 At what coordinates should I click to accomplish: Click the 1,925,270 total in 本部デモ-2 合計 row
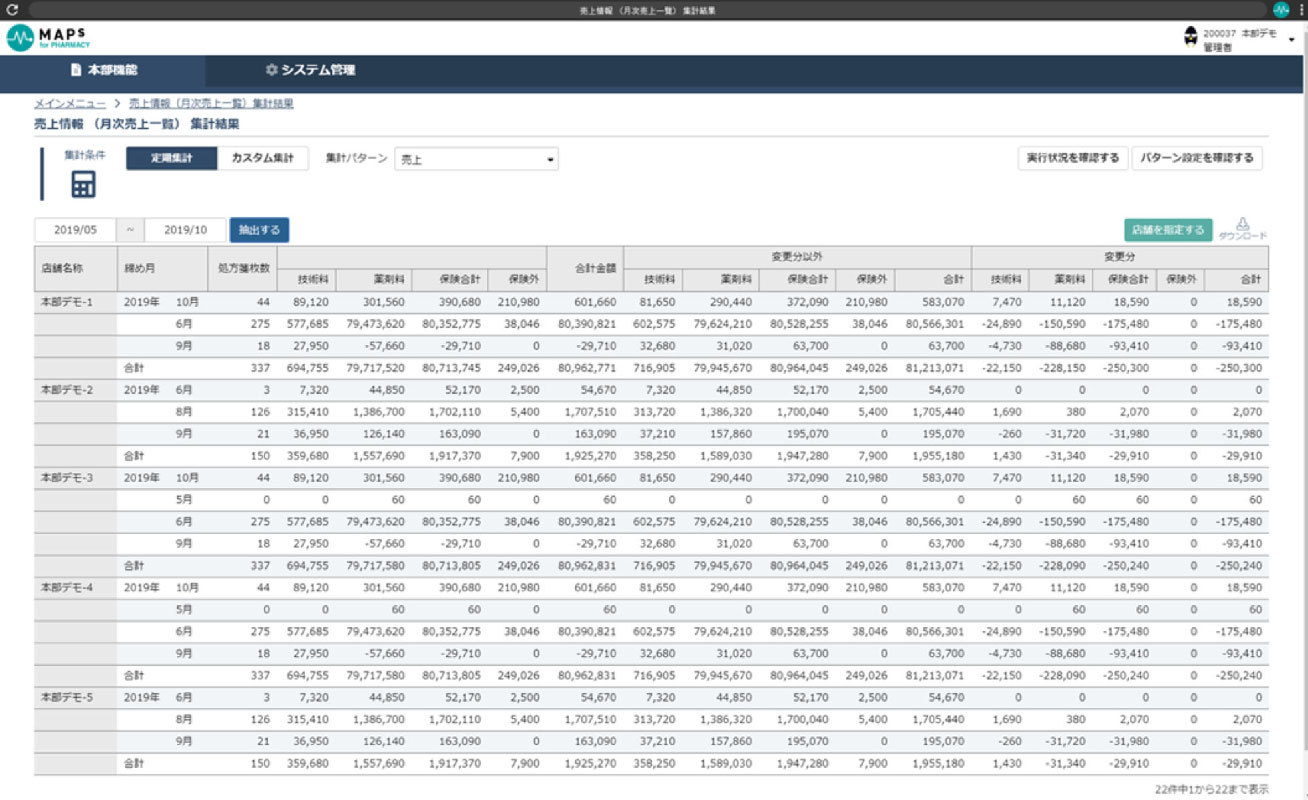591,456
